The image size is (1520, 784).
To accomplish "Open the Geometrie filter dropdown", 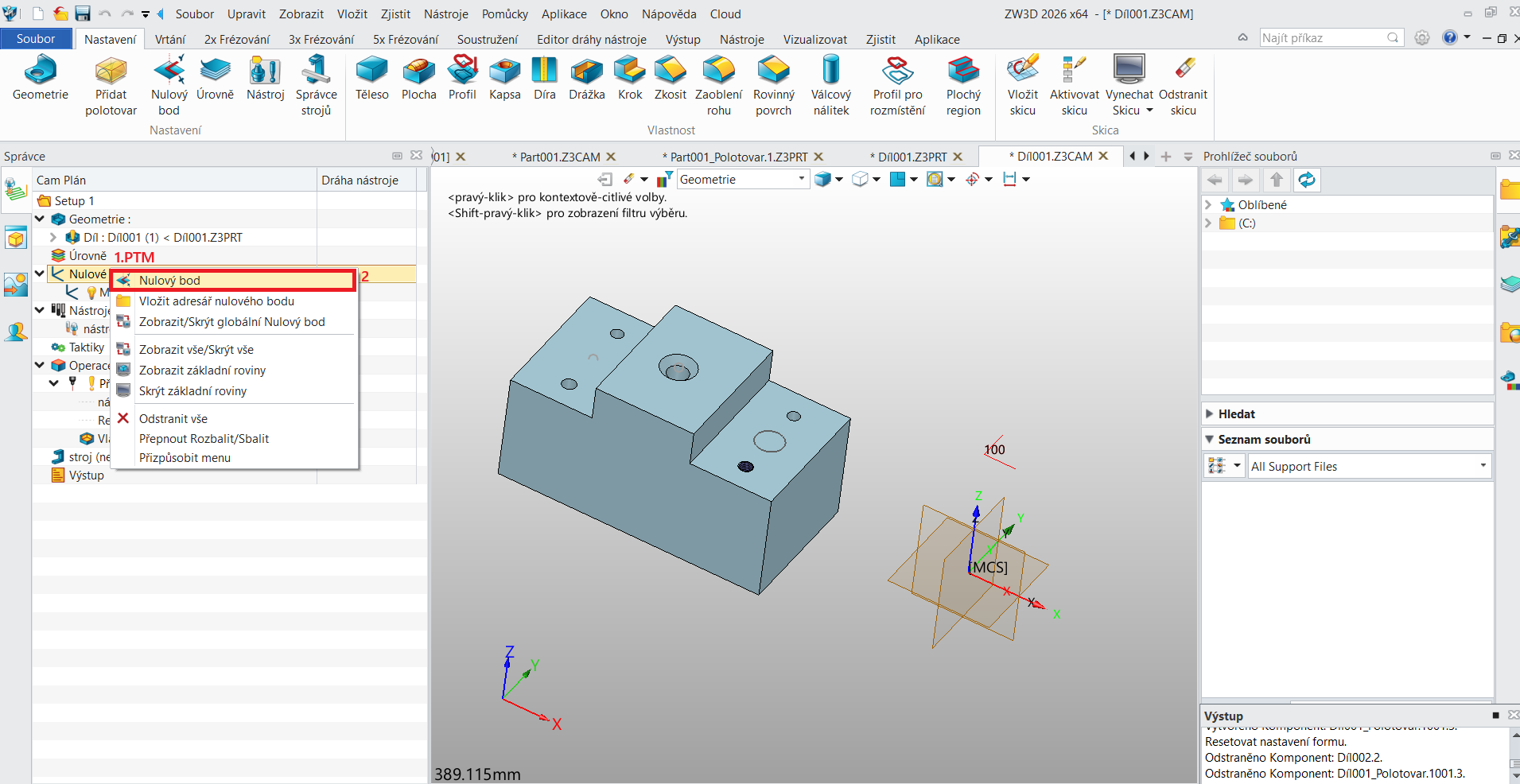I will [801, 180].
